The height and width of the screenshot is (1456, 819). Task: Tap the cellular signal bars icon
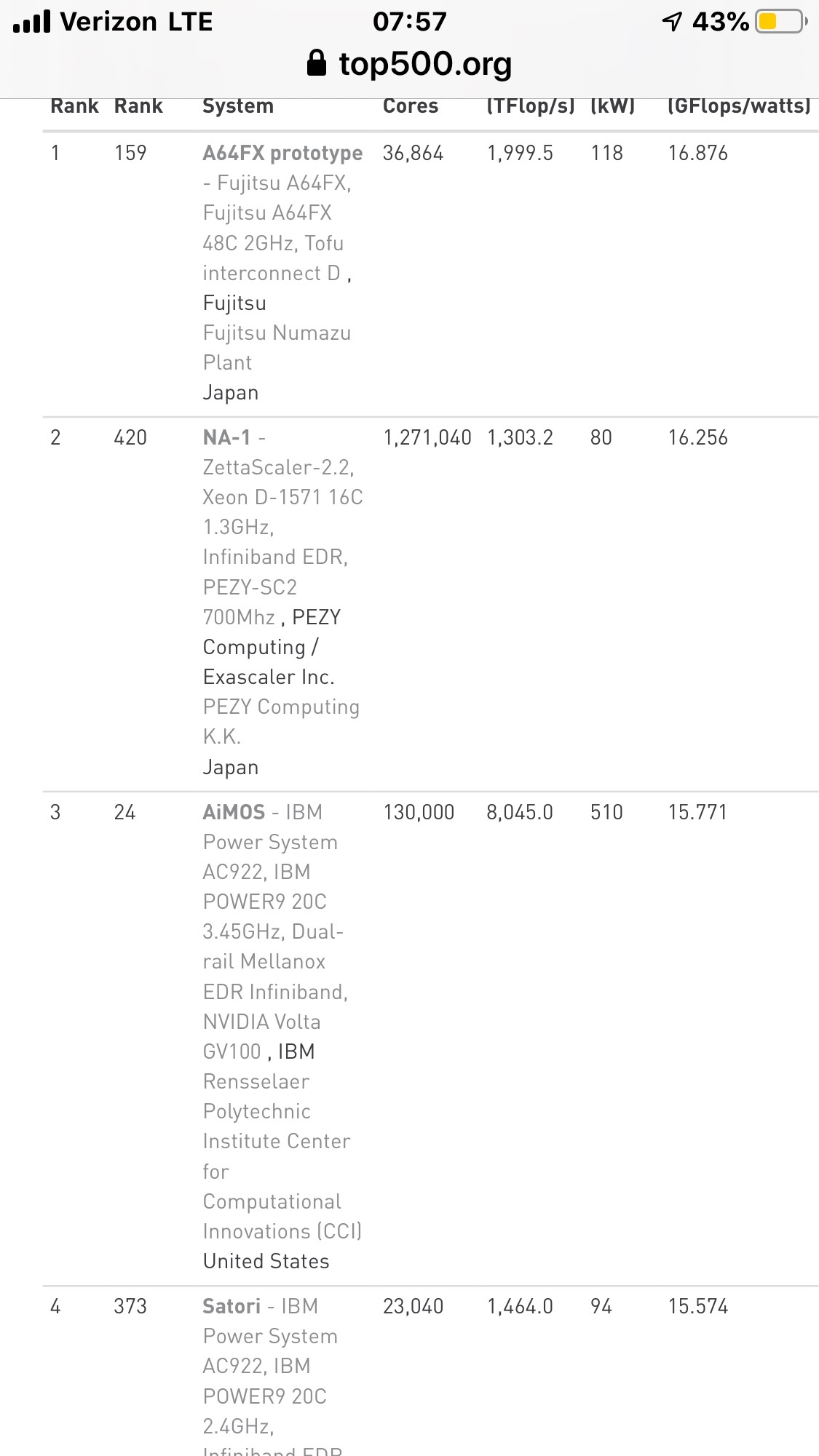pos(32,22)
